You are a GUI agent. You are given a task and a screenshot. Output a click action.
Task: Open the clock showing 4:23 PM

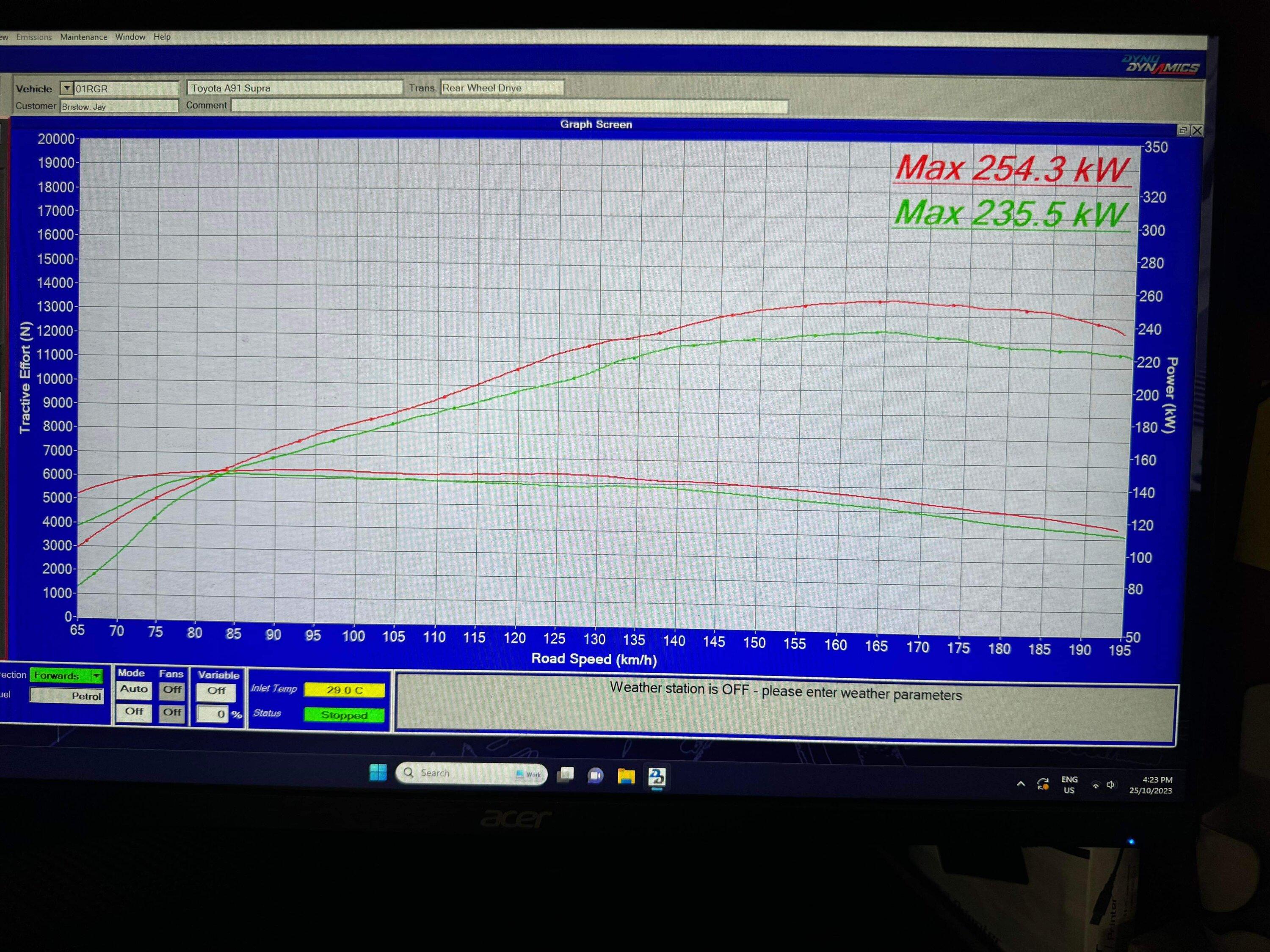pyautogui.click(x=1151, y=785)
